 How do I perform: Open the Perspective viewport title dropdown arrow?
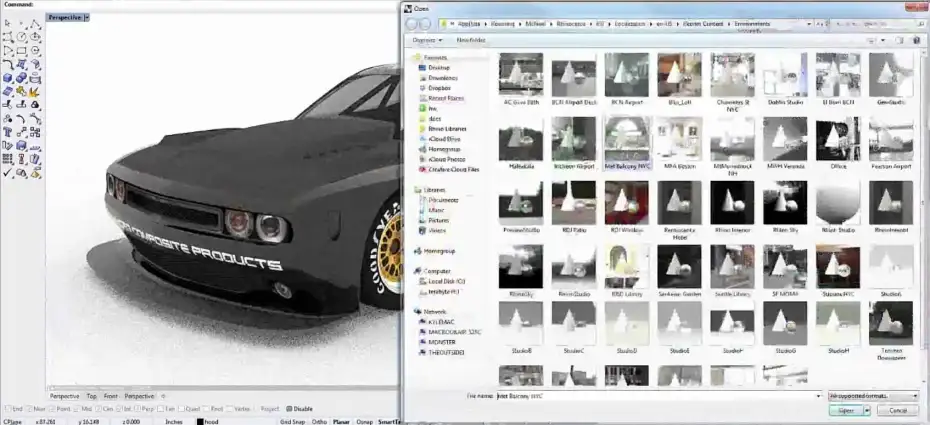click(87, 18)
